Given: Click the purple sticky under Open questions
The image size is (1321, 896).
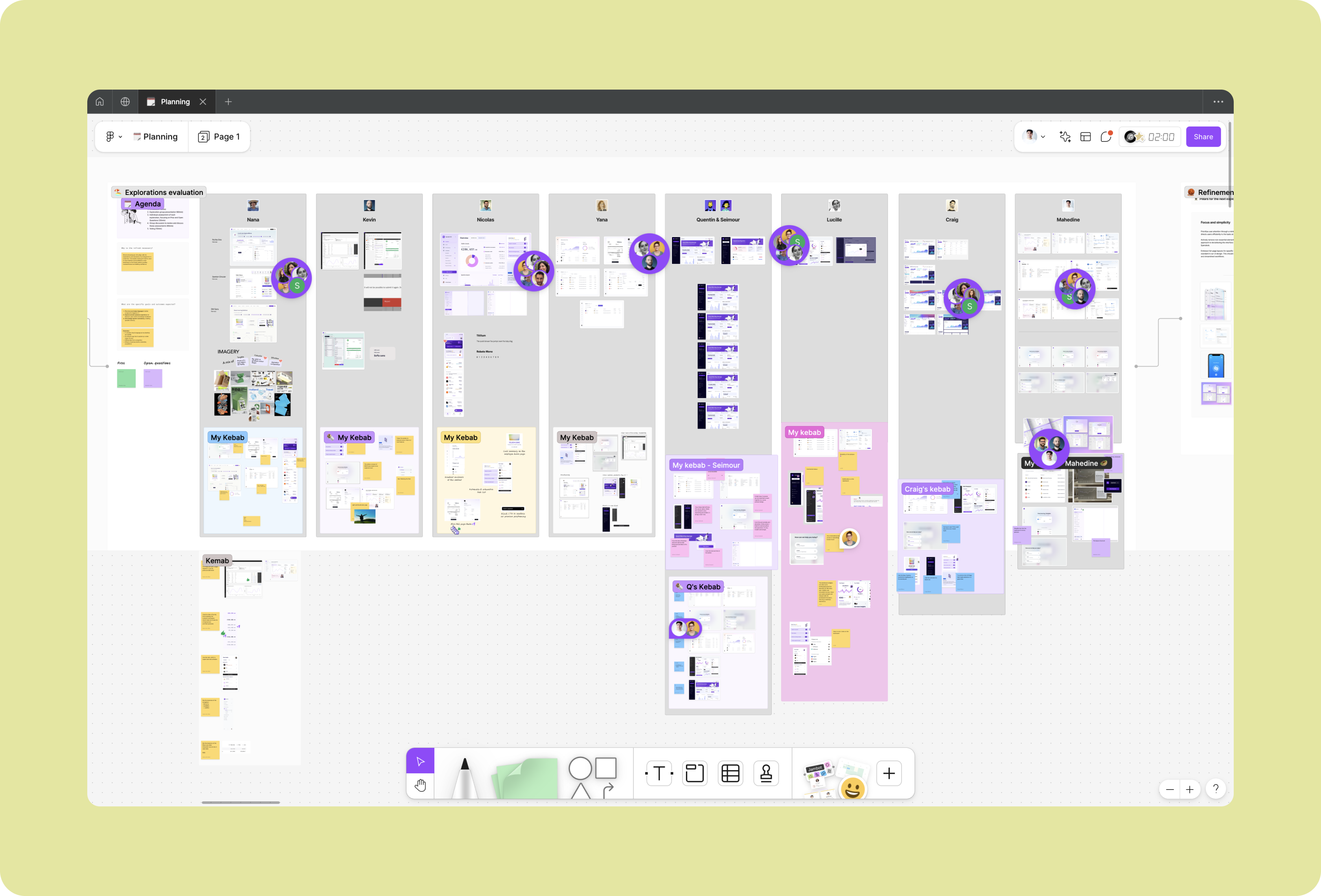Looking at the screenshot, I should 153,378.
